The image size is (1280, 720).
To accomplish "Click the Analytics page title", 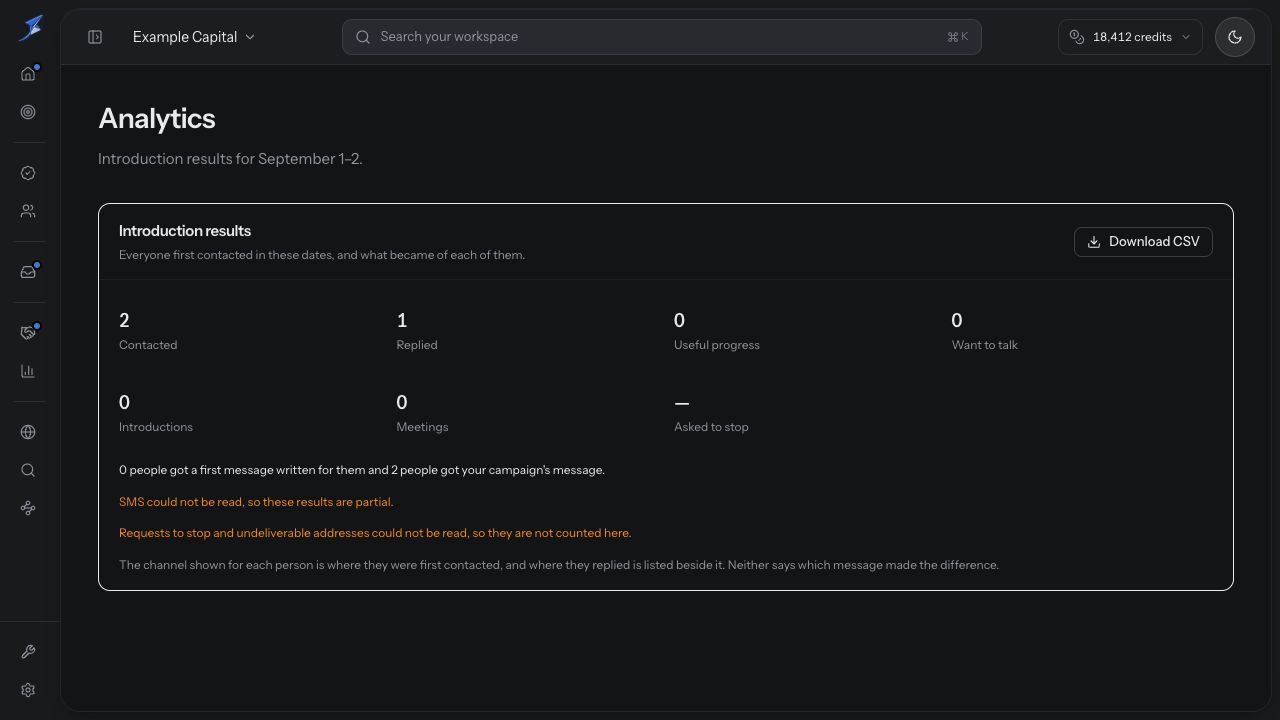I will (x=157, y=118).
